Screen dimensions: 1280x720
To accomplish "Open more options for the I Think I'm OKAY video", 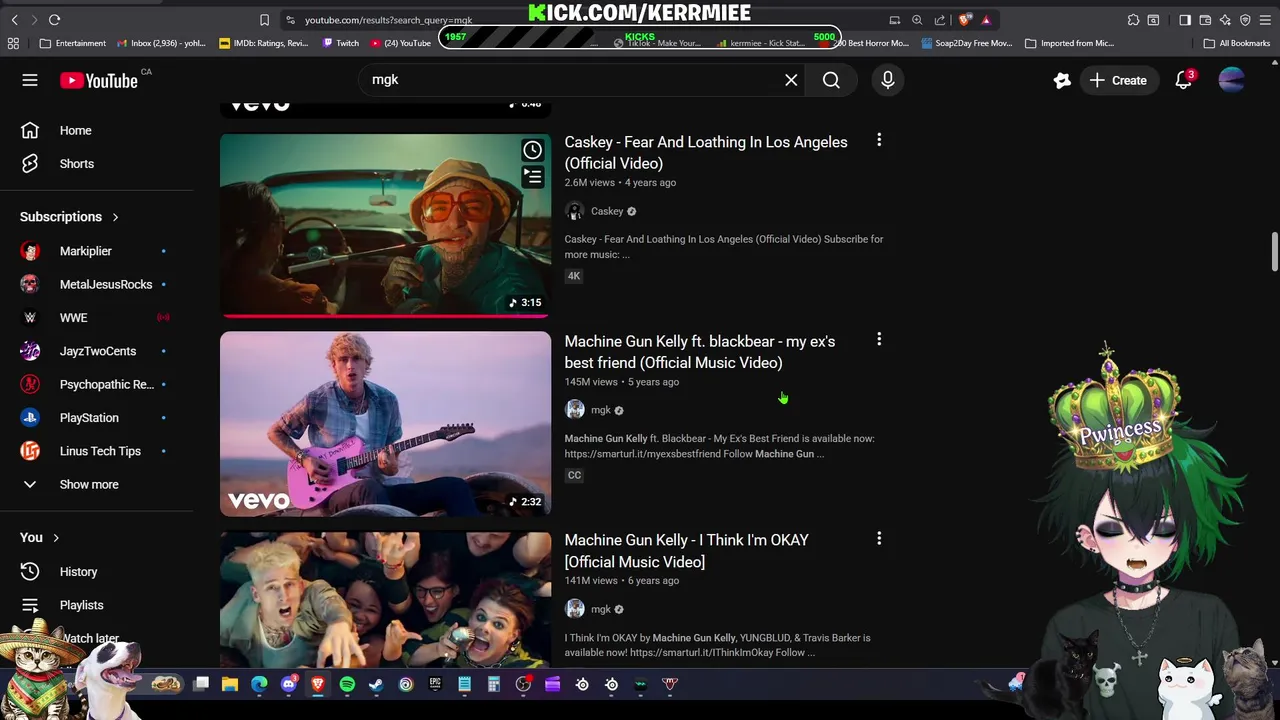I will (879, 539).
